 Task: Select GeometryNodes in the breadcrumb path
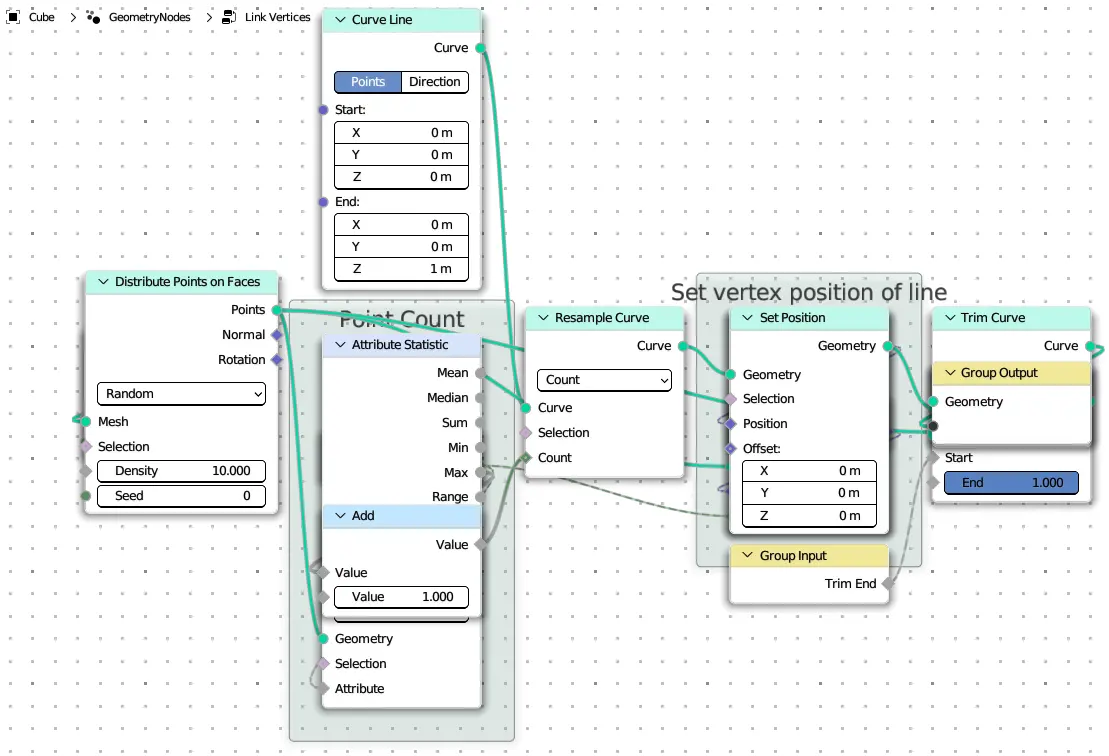pyautogui.click(x=149, y=17)
